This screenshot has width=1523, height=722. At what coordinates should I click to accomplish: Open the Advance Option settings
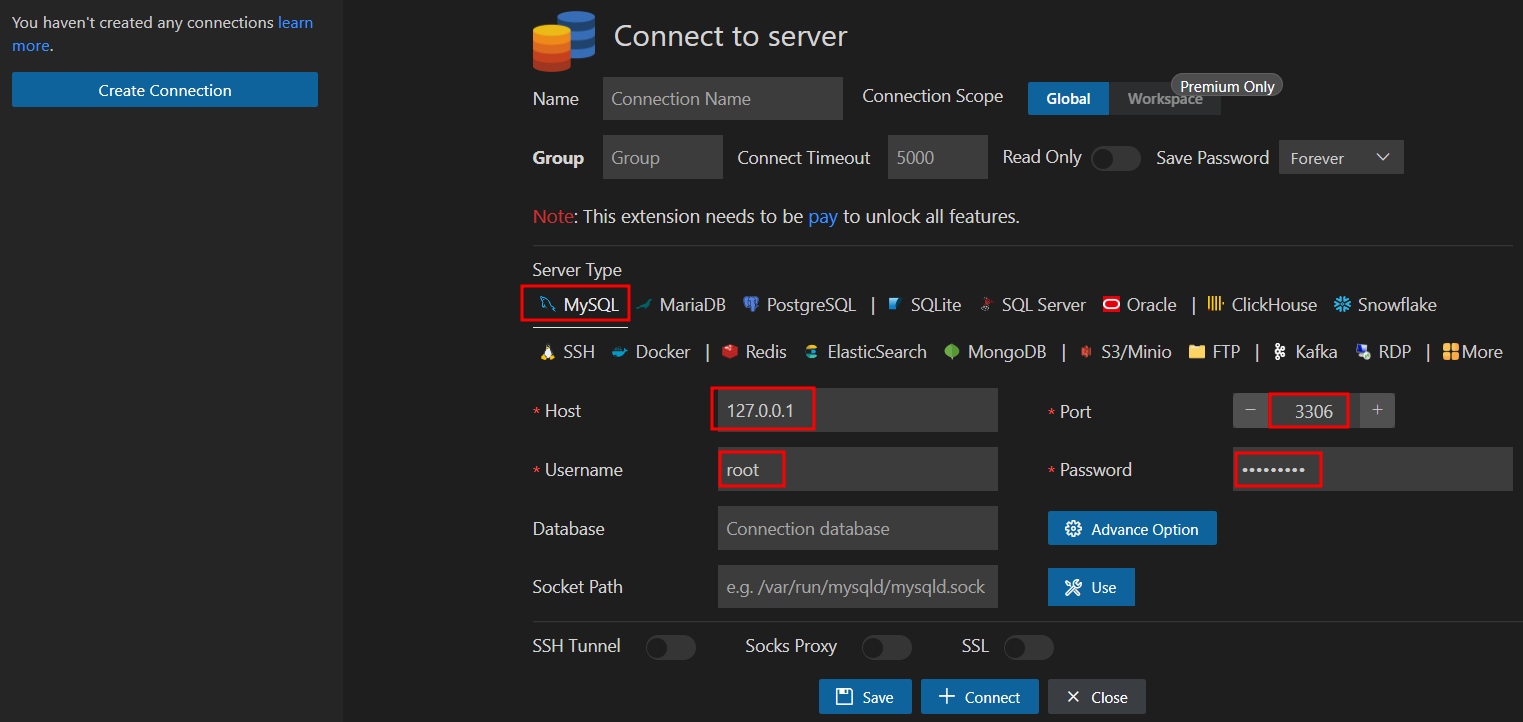(x=1132, y=529)
